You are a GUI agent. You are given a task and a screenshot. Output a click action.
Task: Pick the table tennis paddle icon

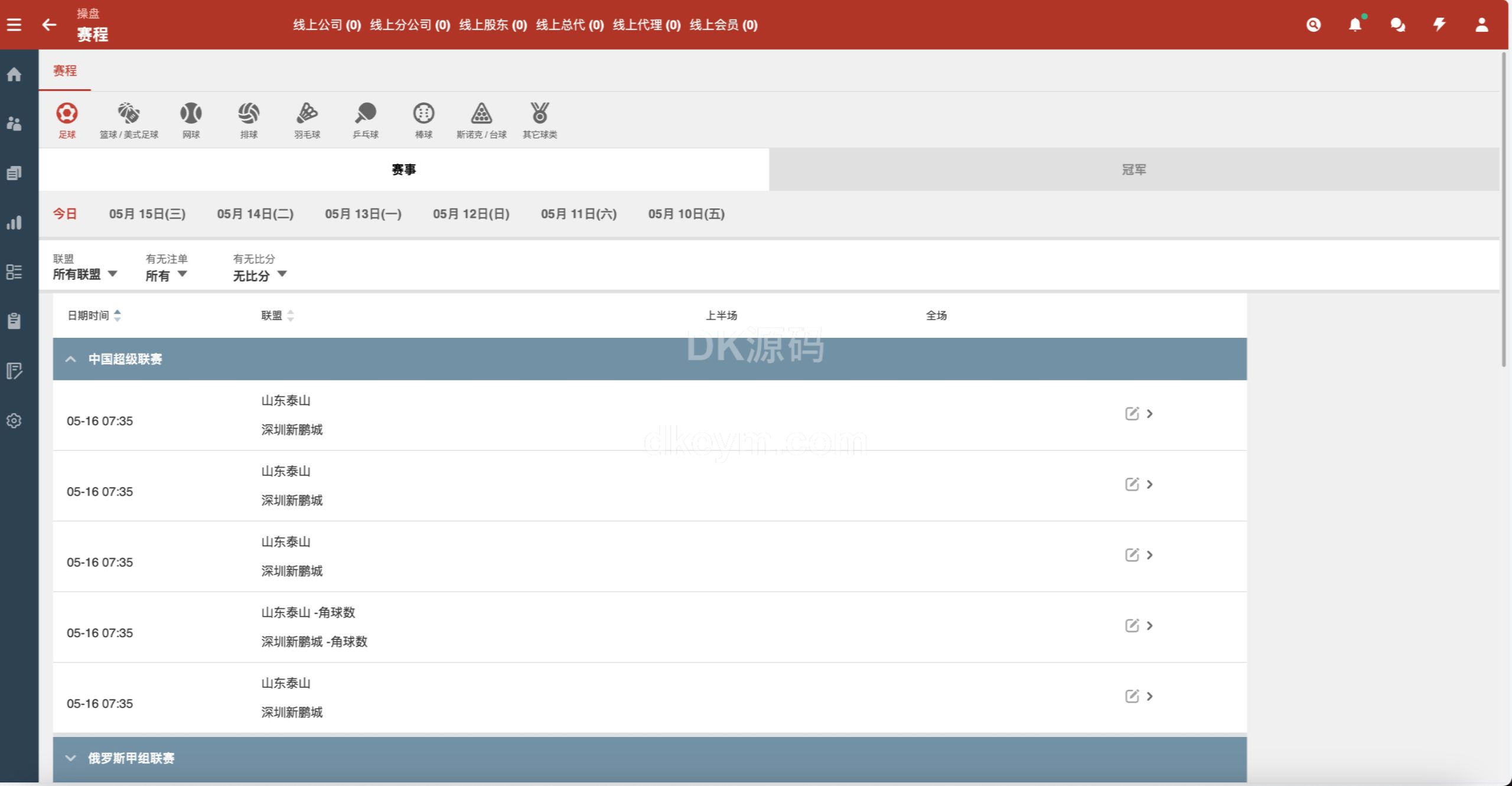pyautogui.click(x=366, y=113)
